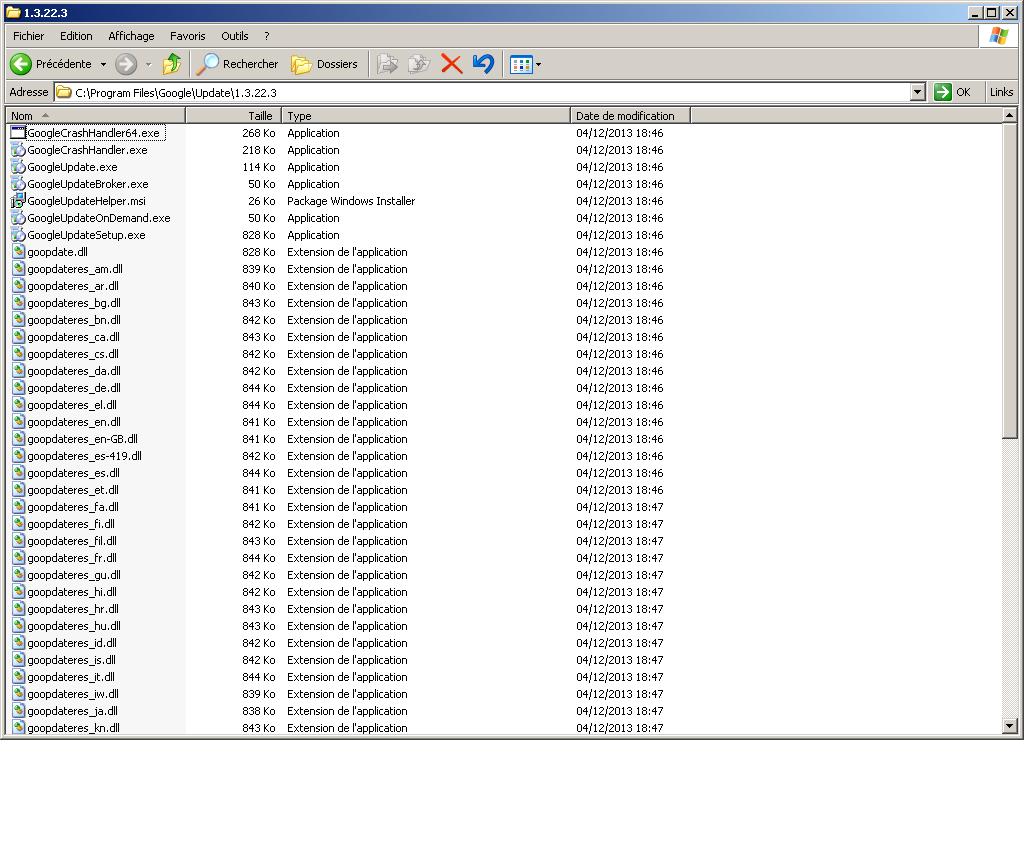Sort by Date de modification header
The width and height of the screenshot is (1024, 853).
[630, 116]
